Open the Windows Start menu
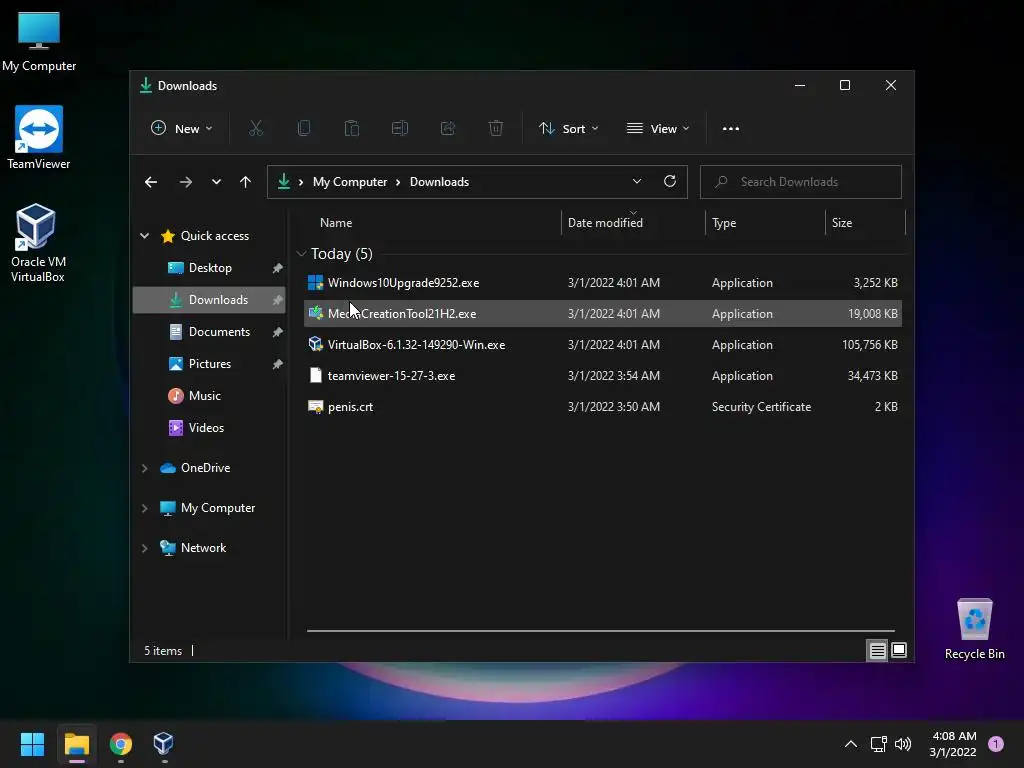The image size is (1024, 768). (32, 744)
